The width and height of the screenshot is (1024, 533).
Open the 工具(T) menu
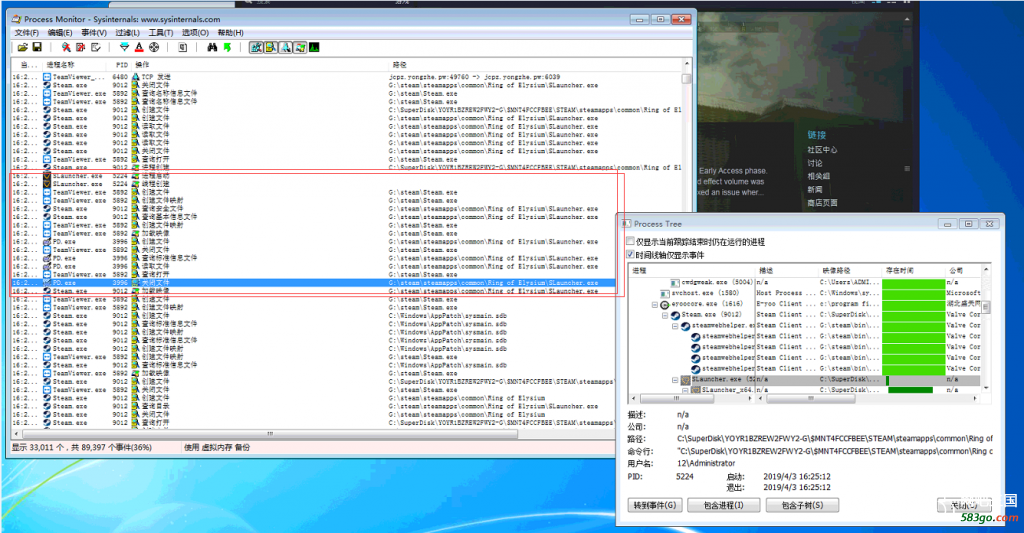pyautogui.click(x=161, y=33)
